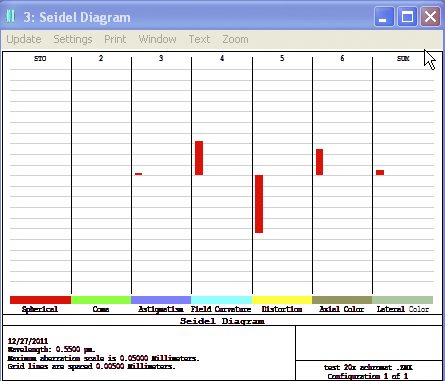Click the Spherical legend label
445x381 pixels.
(x=40, y=309)
